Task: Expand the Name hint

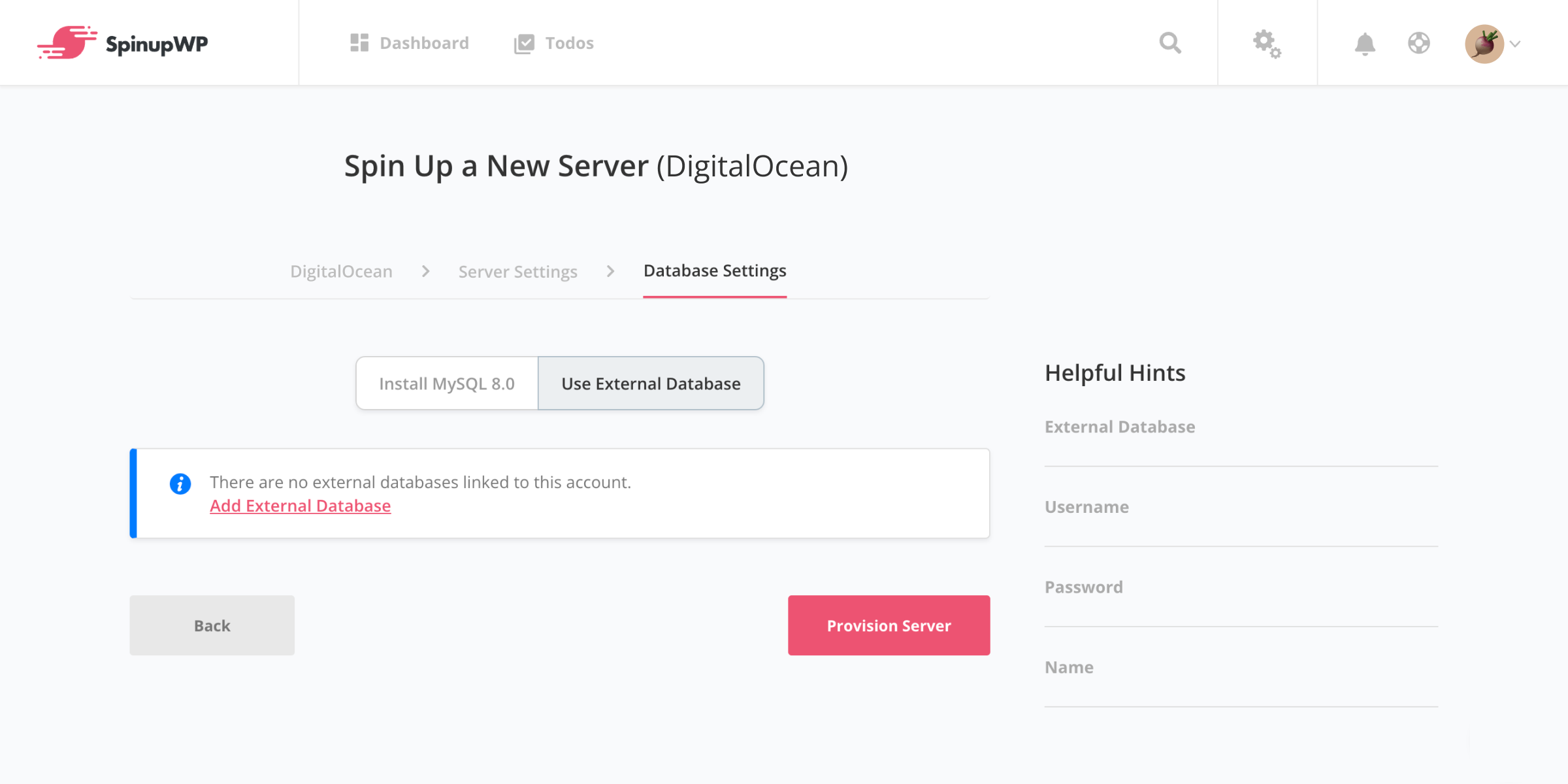Action: 1241,668
